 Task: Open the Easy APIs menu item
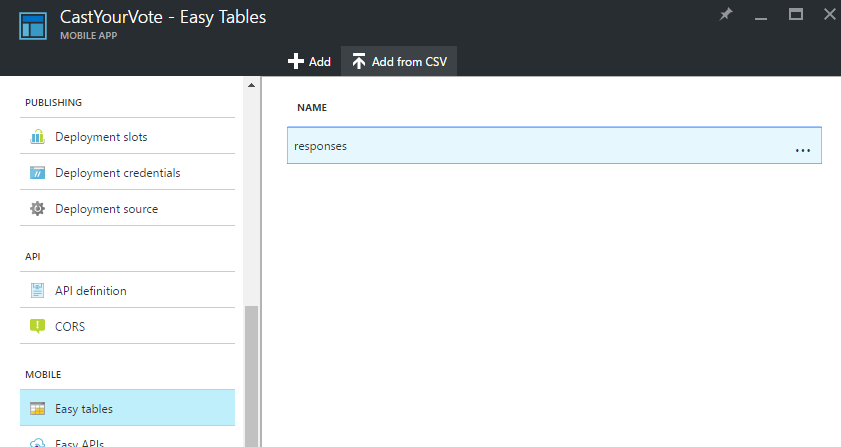pyautogui.click(x=128, y=441)
